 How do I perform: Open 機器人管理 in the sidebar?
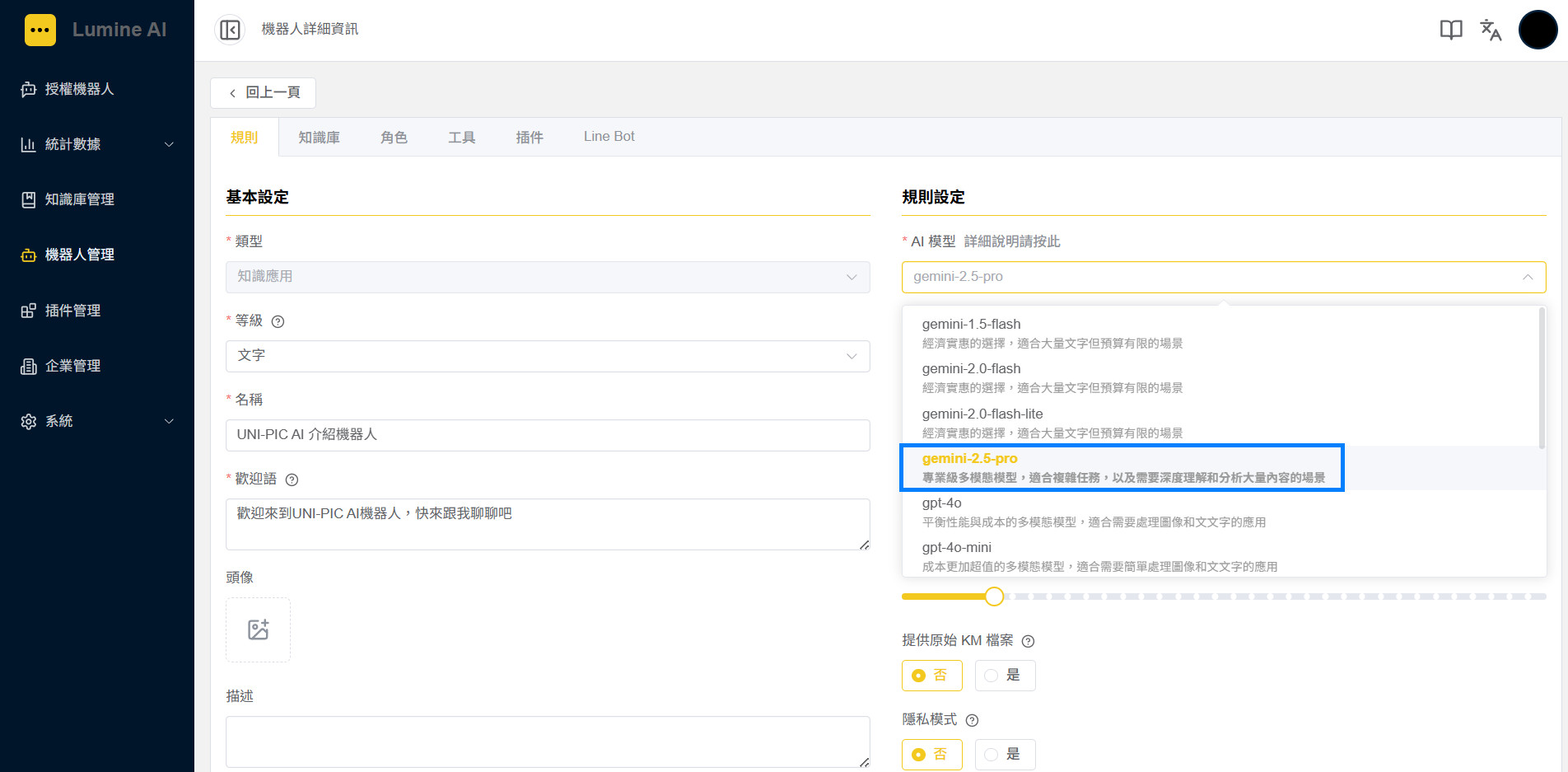click(x=97, y=255)
